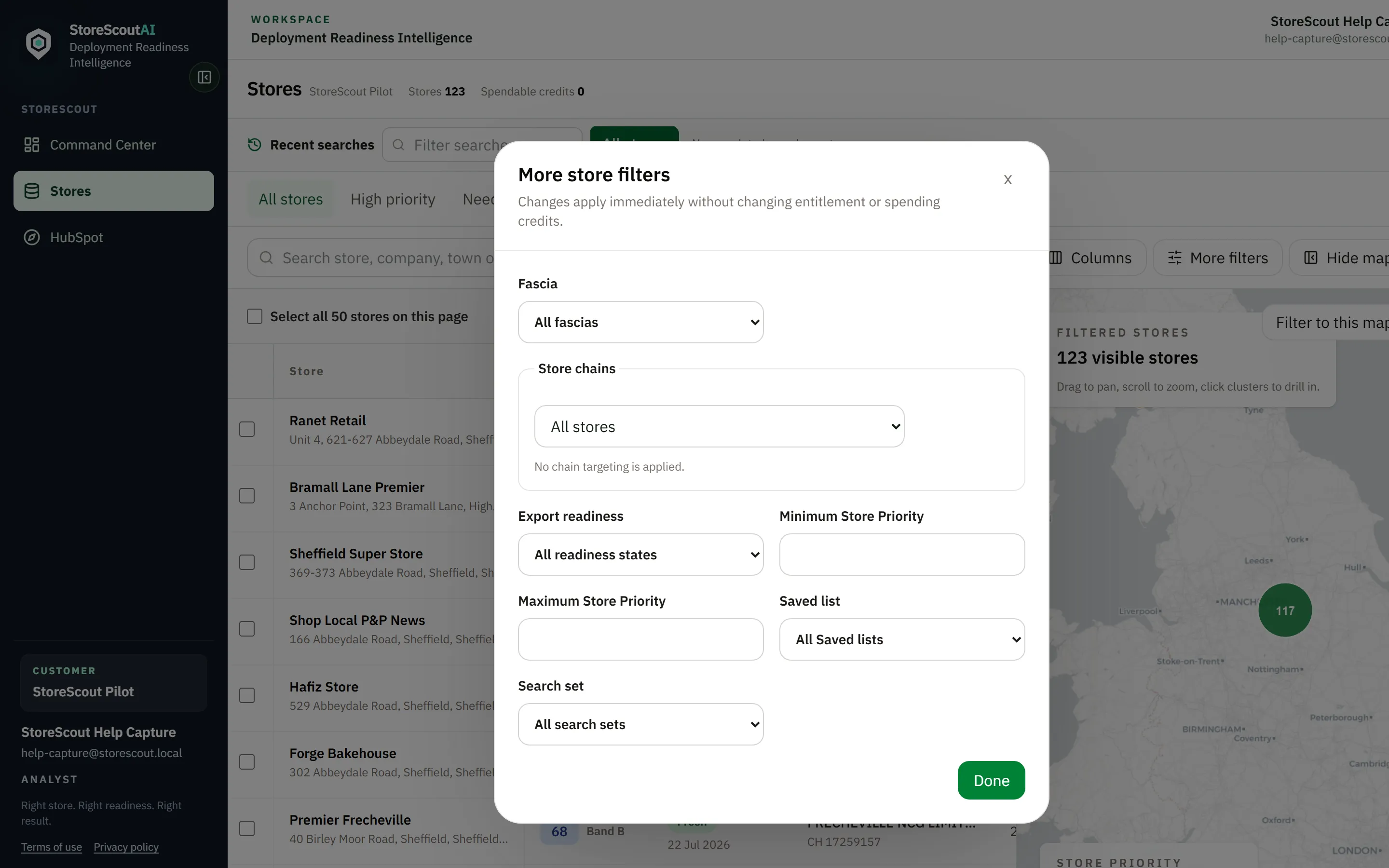The image size is (1389, 868).
Task: Check the Premier Frecheville row checkbox
Action: click(x=247, y=828)
